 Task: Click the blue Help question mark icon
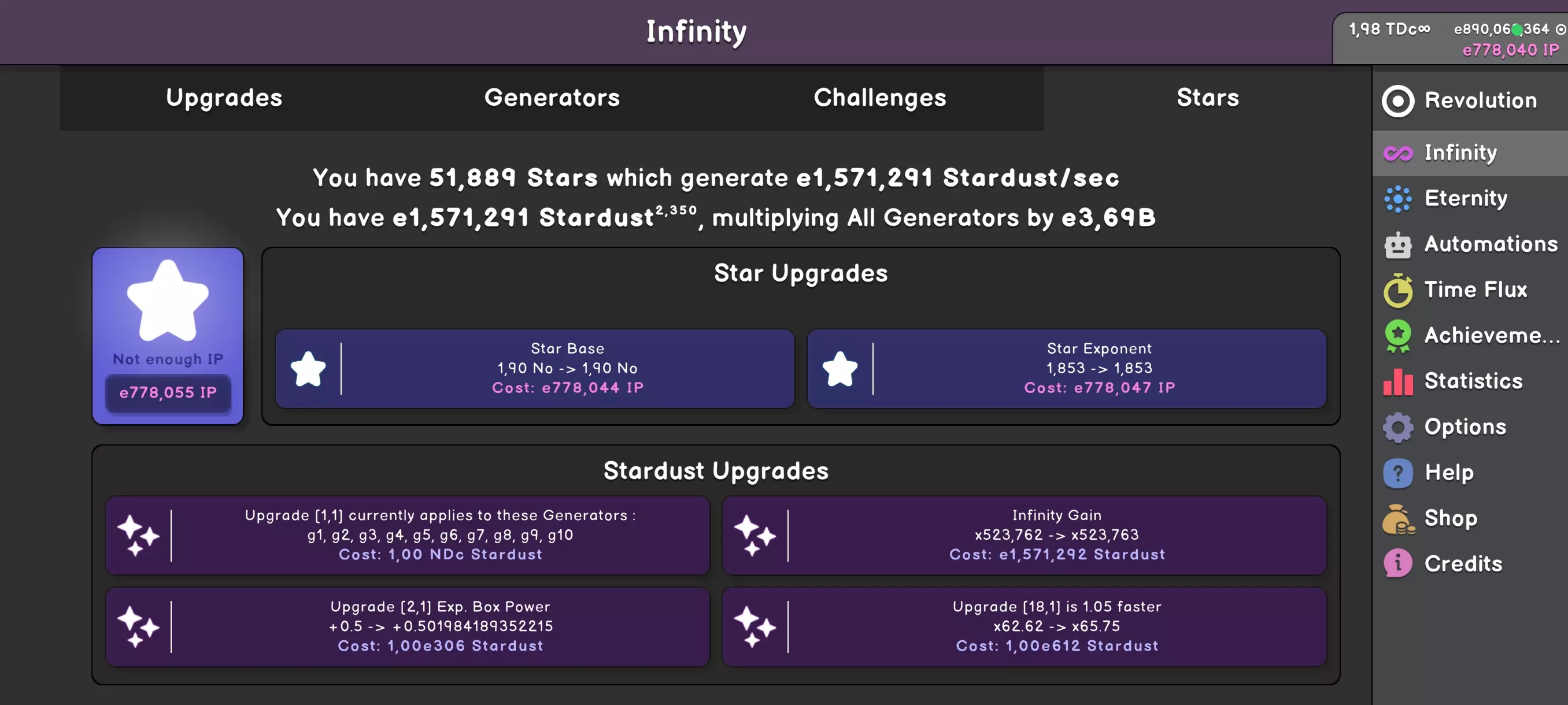pyautogui.click(x=1397, y=473)
